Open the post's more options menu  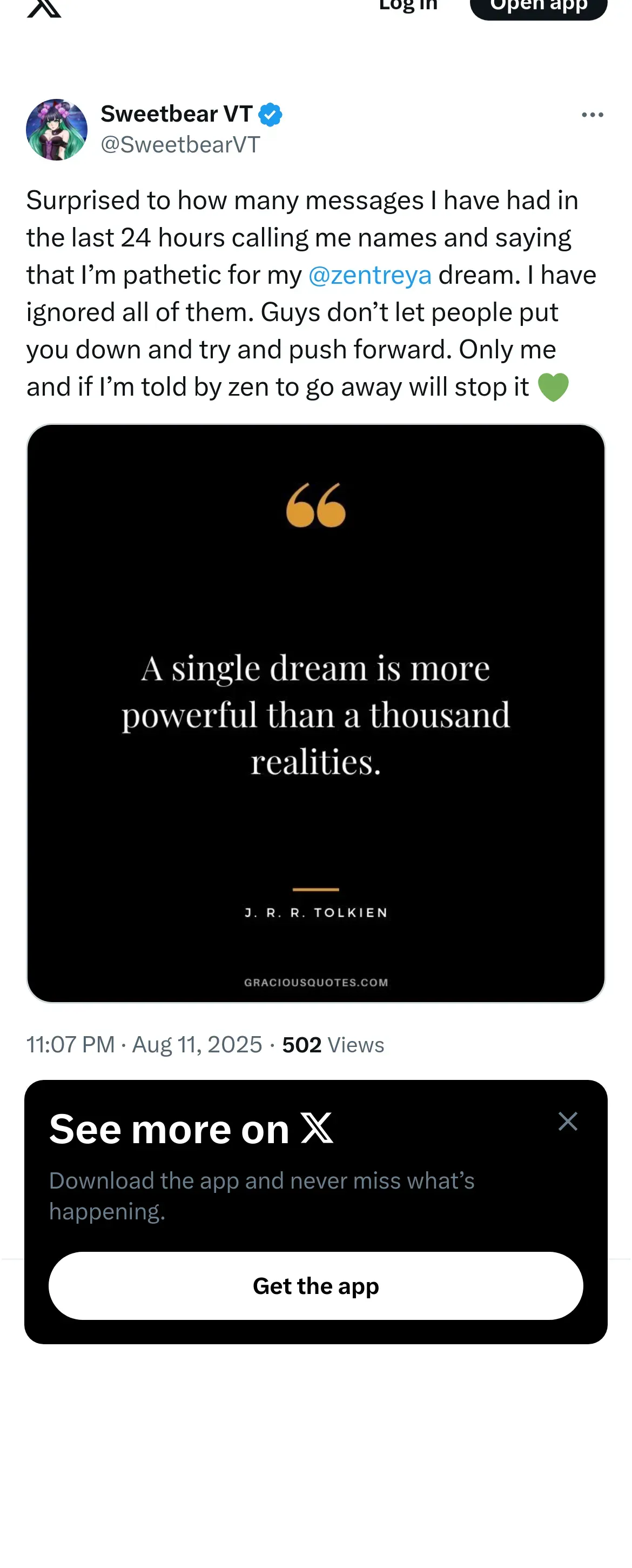tap(592, 115)
